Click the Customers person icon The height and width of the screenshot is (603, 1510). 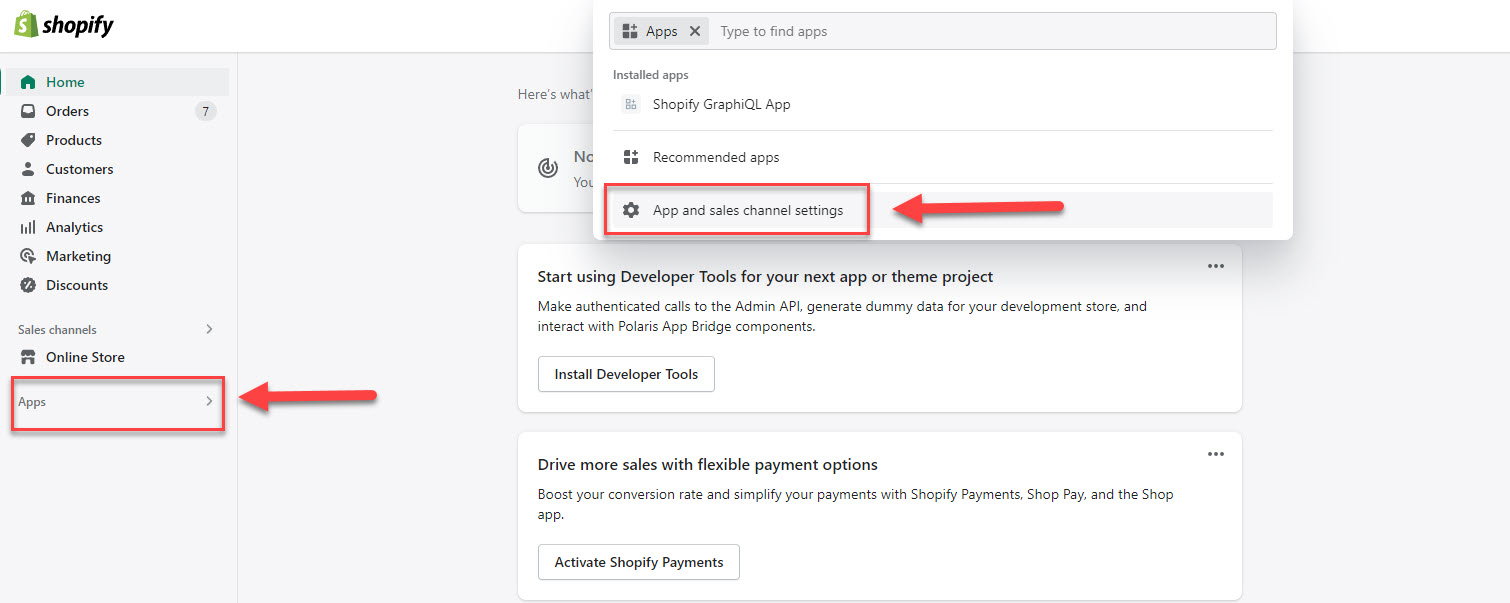28,169
